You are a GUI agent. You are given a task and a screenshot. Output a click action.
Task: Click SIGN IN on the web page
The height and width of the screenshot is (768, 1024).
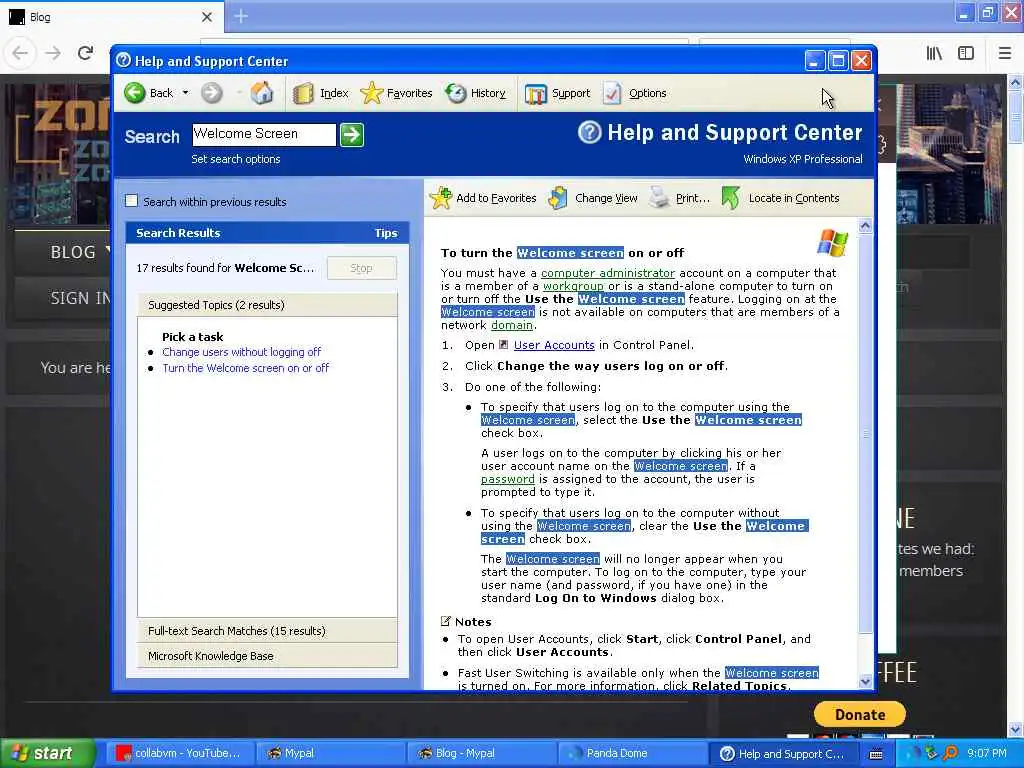(80, 298)
